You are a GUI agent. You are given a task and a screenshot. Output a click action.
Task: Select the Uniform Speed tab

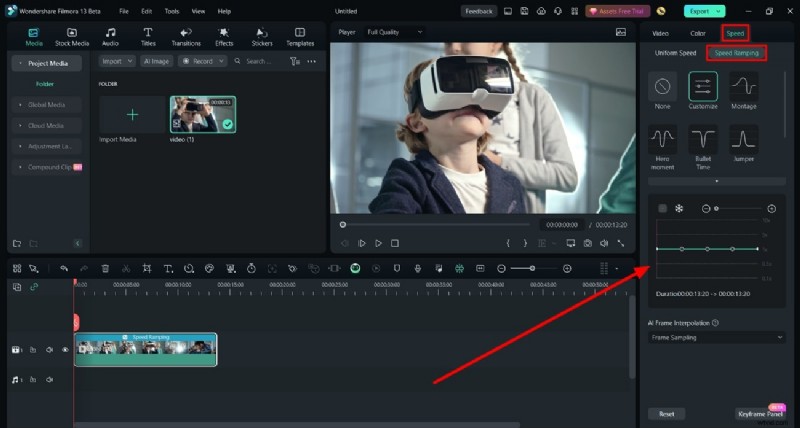click(x=675, y=53)
